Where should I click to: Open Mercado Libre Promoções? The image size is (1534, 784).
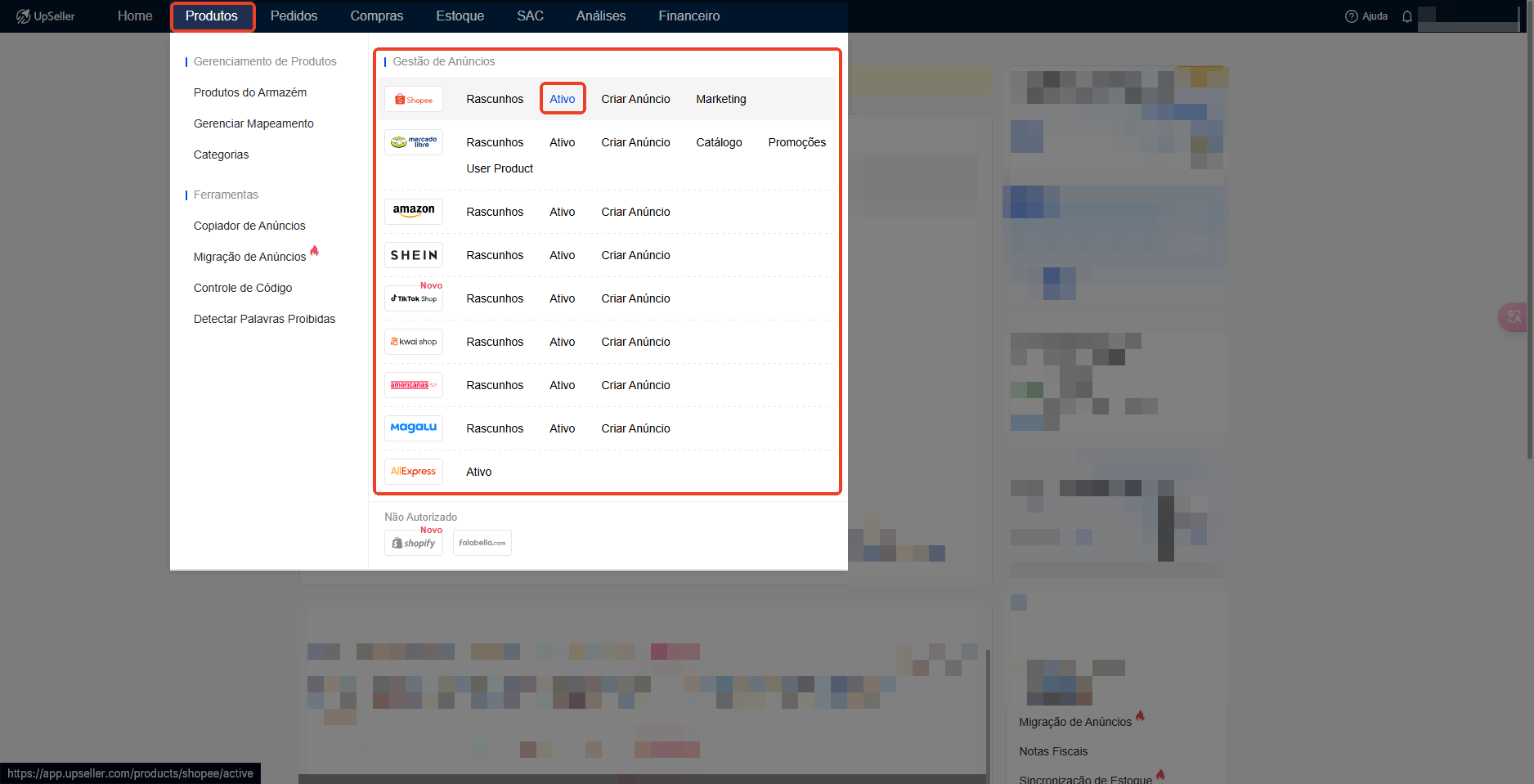(797, 142)
